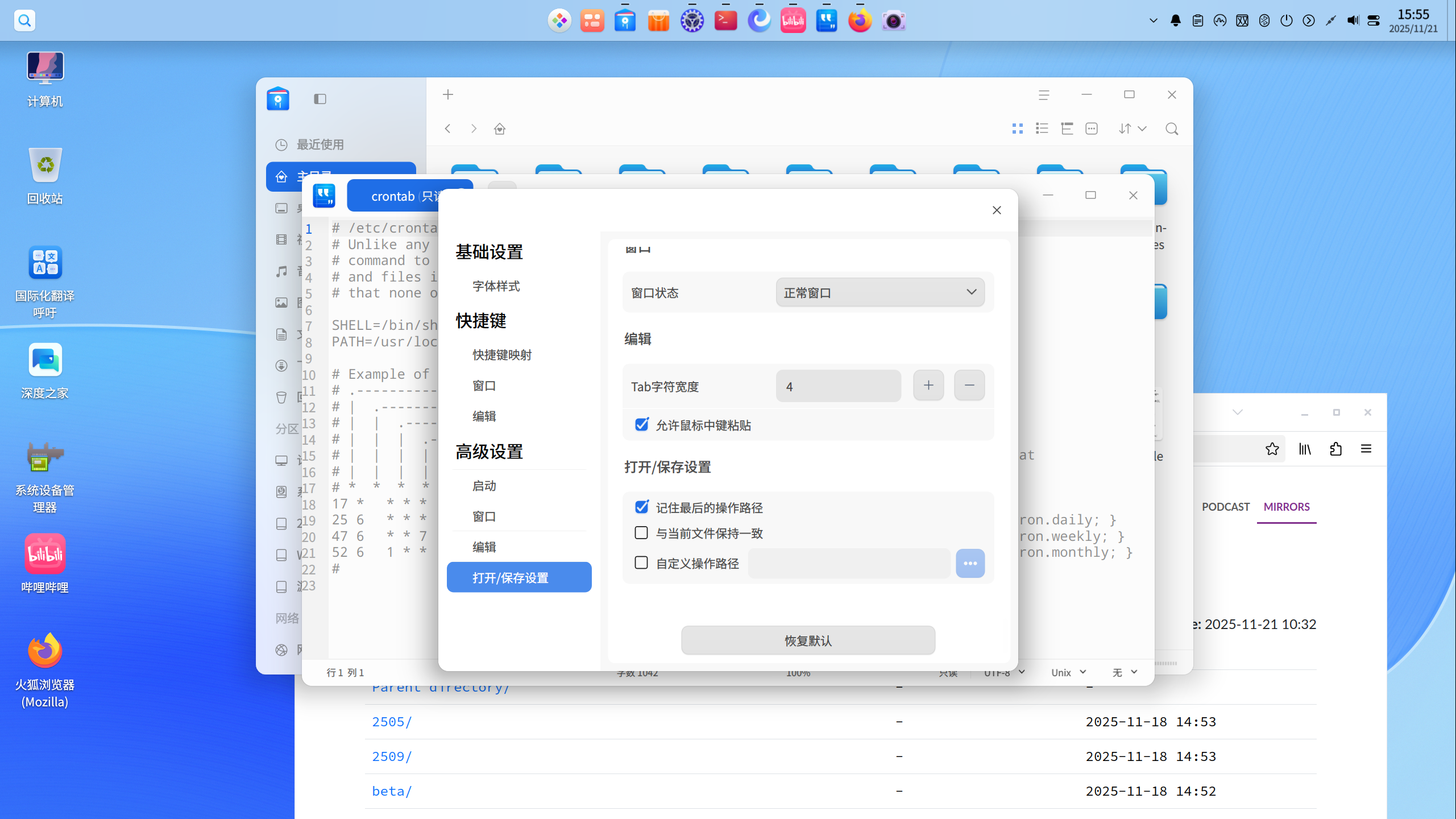The width and height of the screenshot is (1456, 819).
Task: Open the 窗口状态 dropdown showing 正常窗口
Action: point(880,292)
